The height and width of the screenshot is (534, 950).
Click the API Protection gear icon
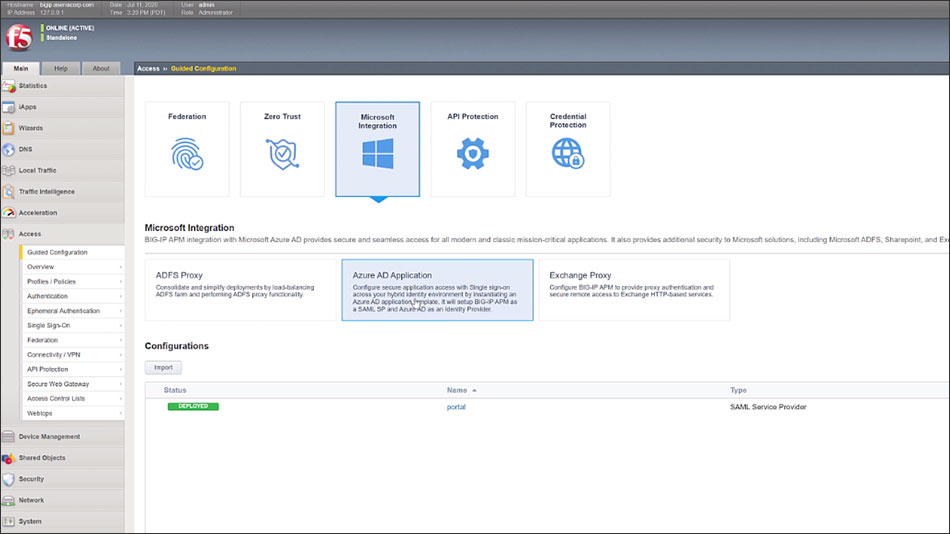coord(473,153)
